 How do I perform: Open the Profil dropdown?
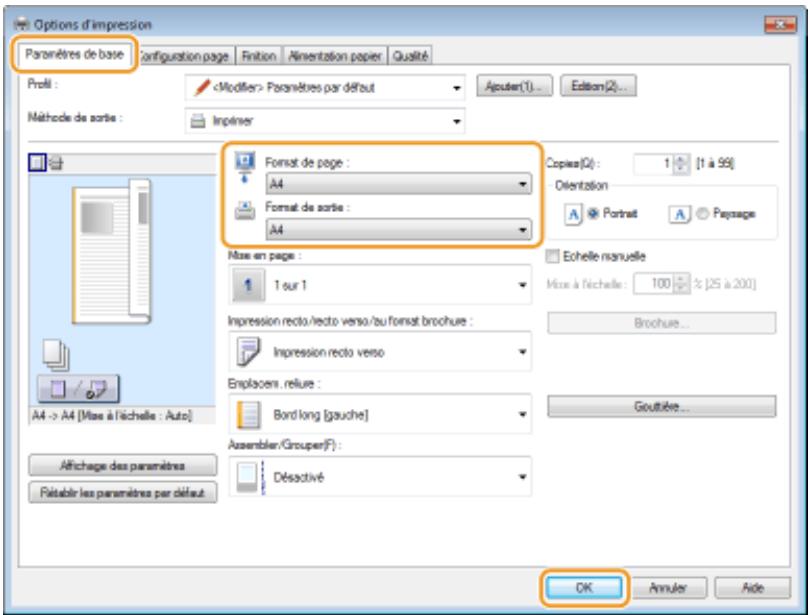[x=324, y=88]
